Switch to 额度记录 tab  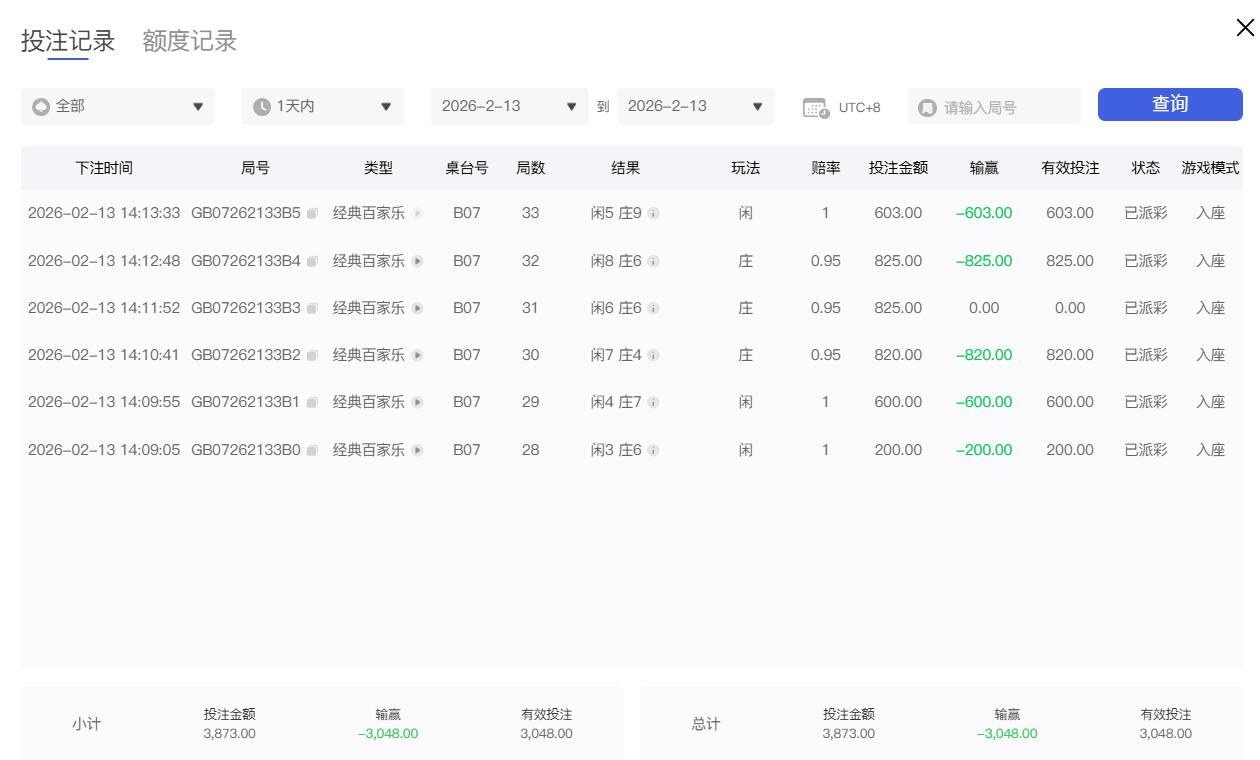[189, 41]
